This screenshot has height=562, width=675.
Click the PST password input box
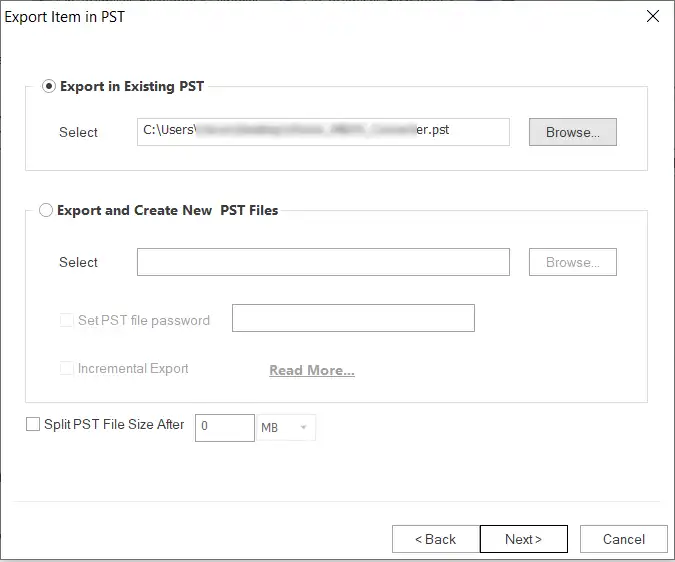353,318
